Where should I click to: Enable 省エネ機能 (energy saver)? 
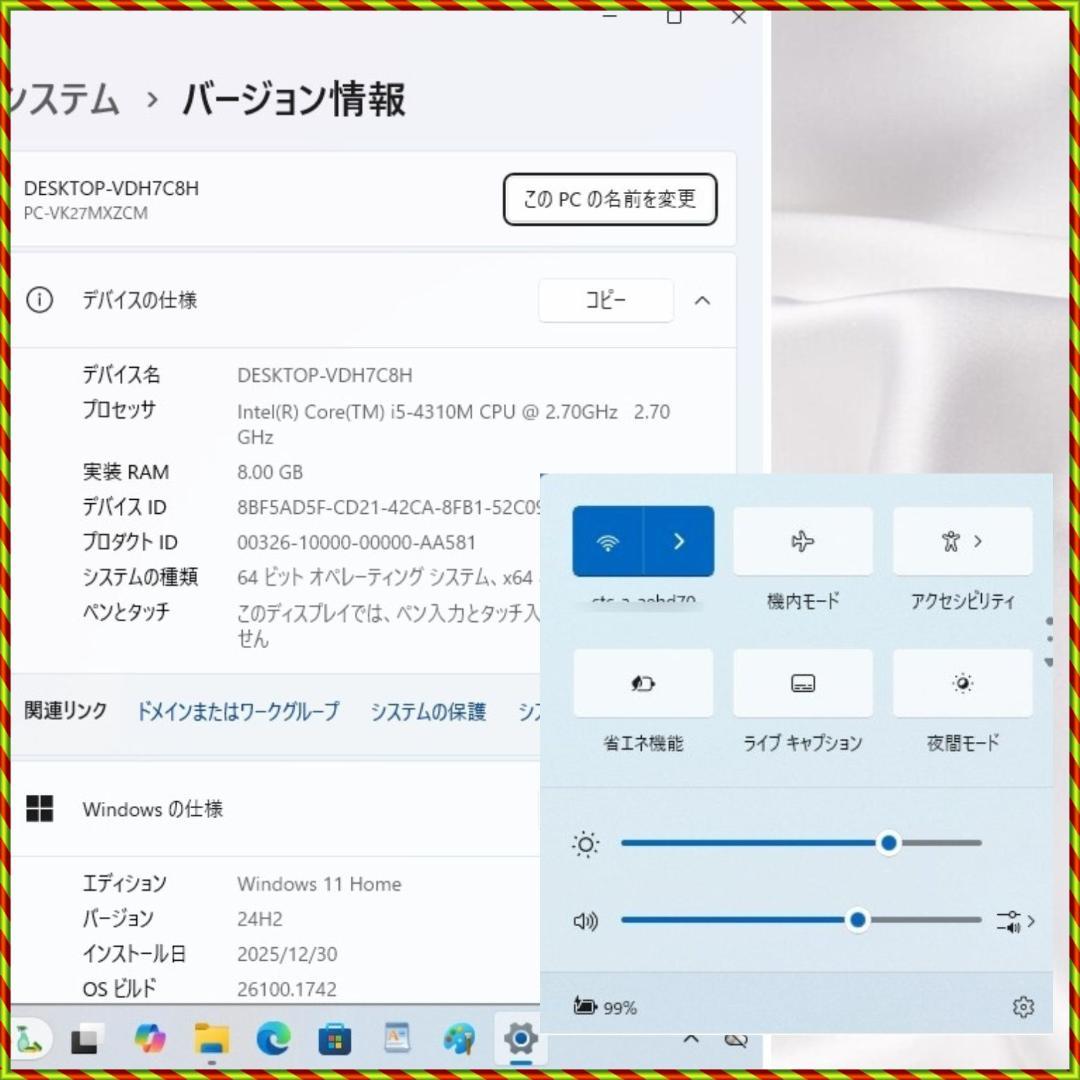pos(643,683)
